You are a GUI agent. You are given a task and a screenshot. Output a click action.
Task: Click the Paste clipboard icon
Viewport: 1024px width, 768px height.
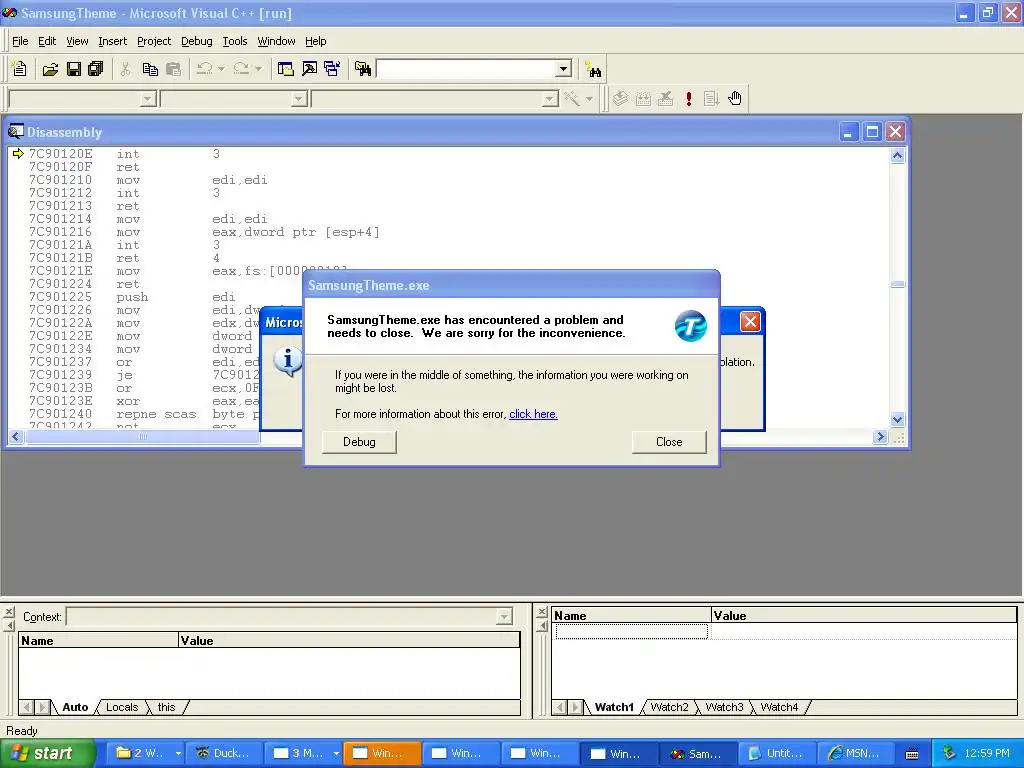coord(173,69)
